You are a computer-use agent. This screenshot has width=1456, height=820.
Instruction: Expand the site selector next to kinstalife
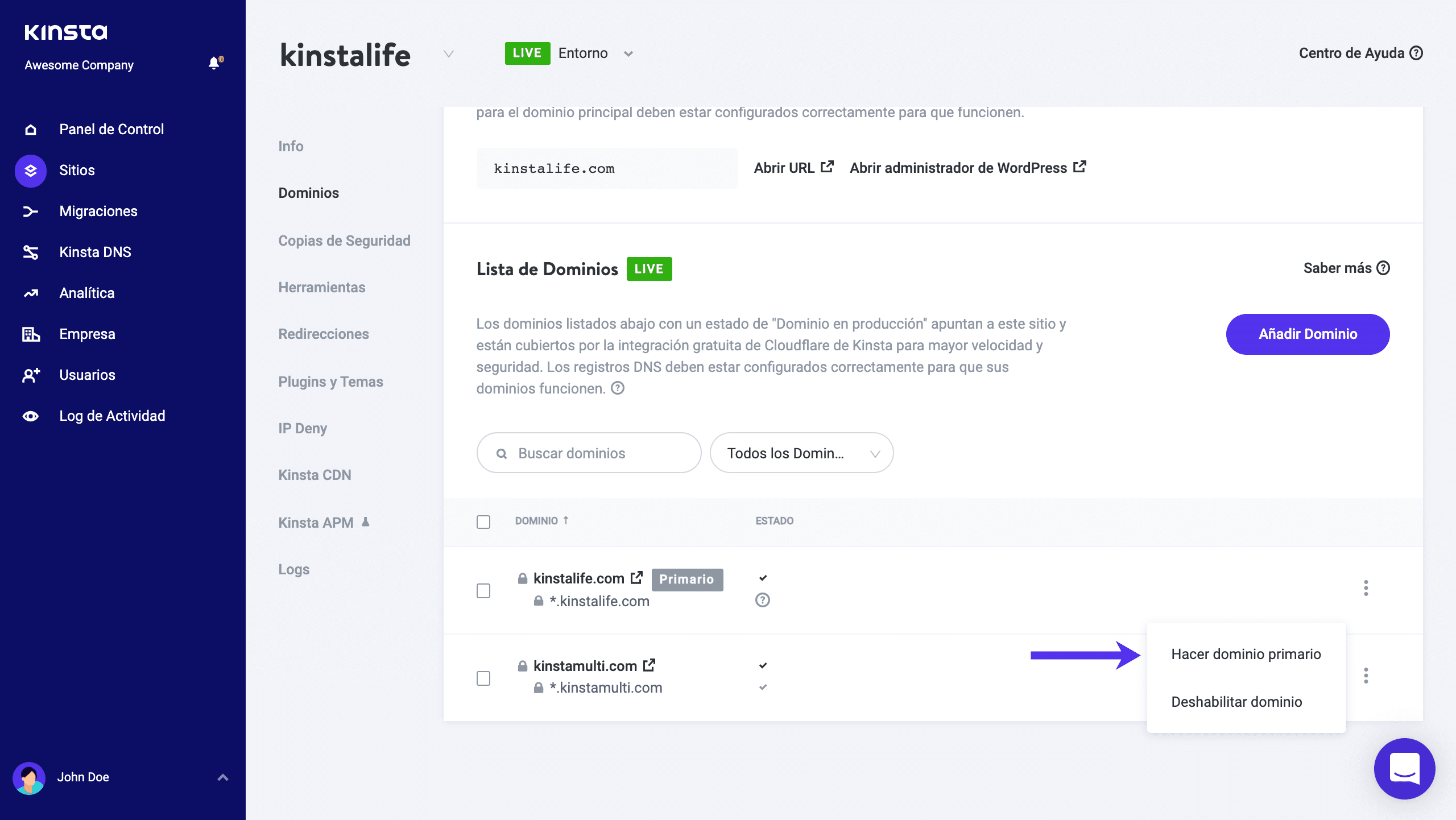pyautogui.click(x=449, y=54)
